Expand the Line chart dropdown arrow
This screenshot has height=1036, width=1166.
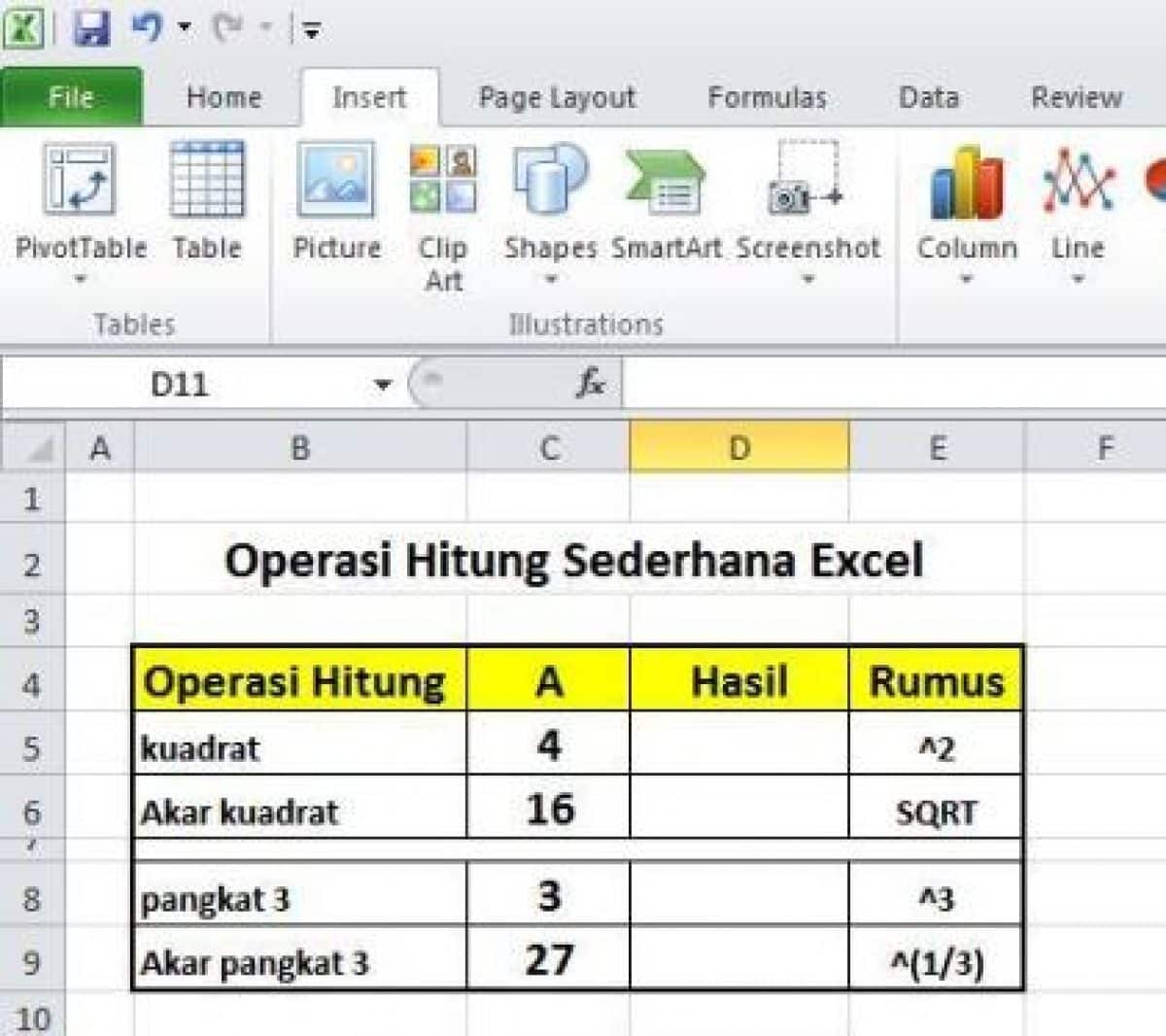click(1078, 280)
